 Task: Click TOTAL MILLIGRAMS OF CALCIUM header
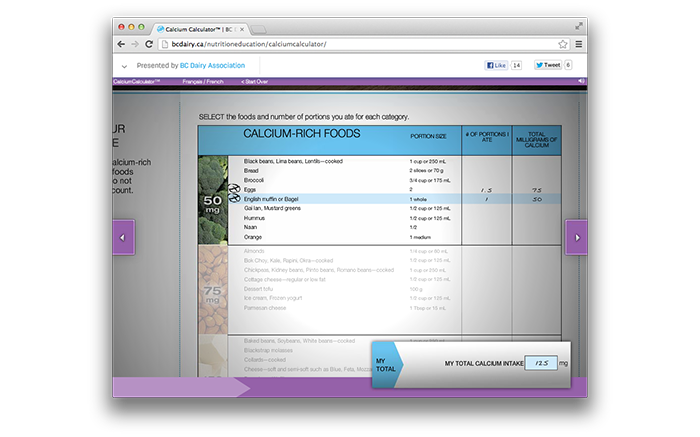point(537,140)
